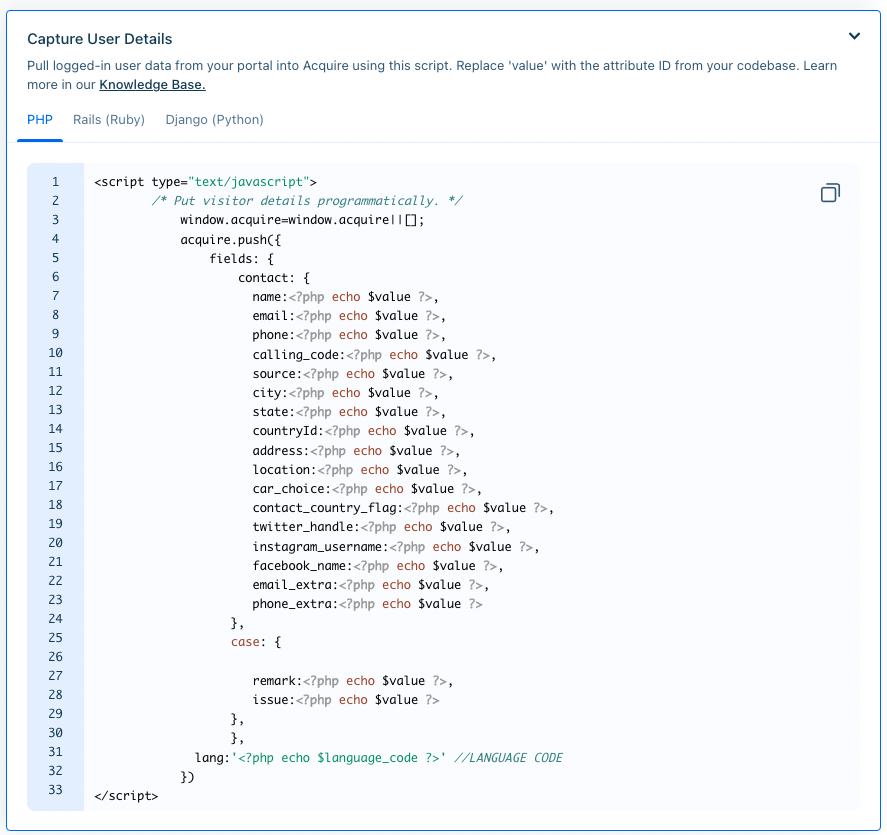The width and height of the screenshot is (887, 835).
Task: Click the calling_code field line
Action: (x=374, y=355)
